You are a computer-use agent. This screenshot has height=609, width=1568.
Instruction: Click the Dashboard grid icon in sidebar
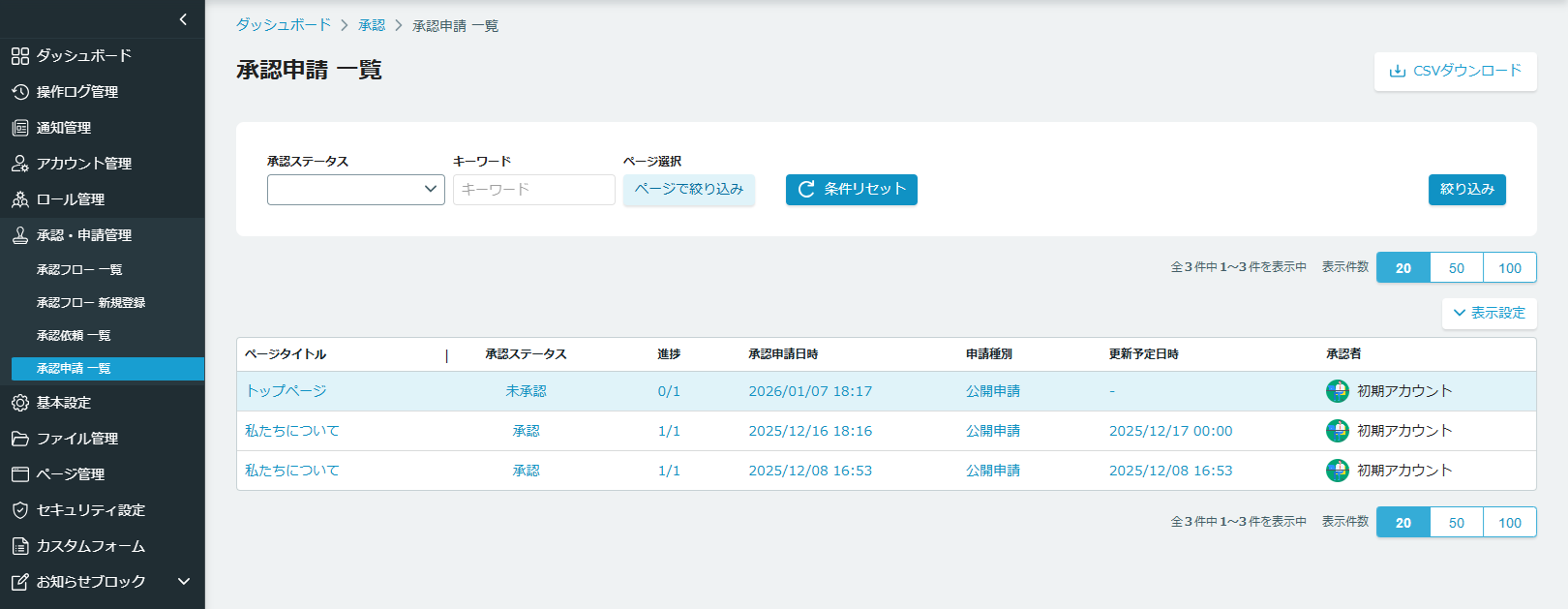pos(20,56)
